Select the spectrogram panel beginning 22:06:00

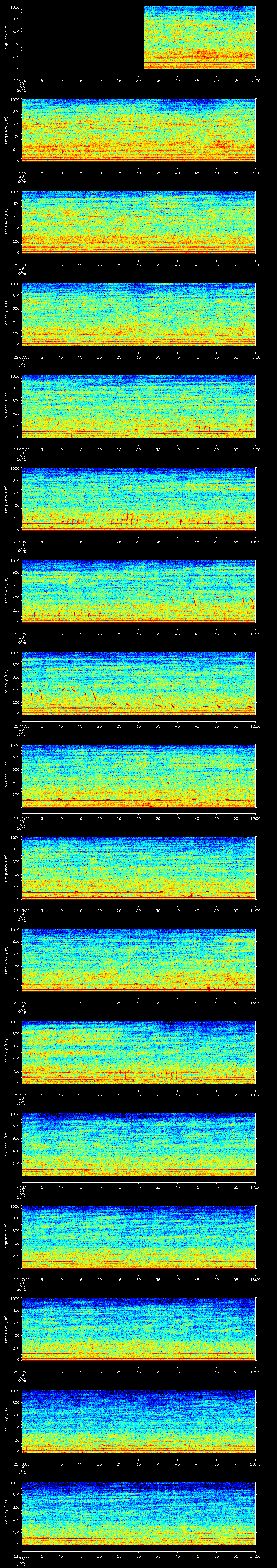click(139, 222)
